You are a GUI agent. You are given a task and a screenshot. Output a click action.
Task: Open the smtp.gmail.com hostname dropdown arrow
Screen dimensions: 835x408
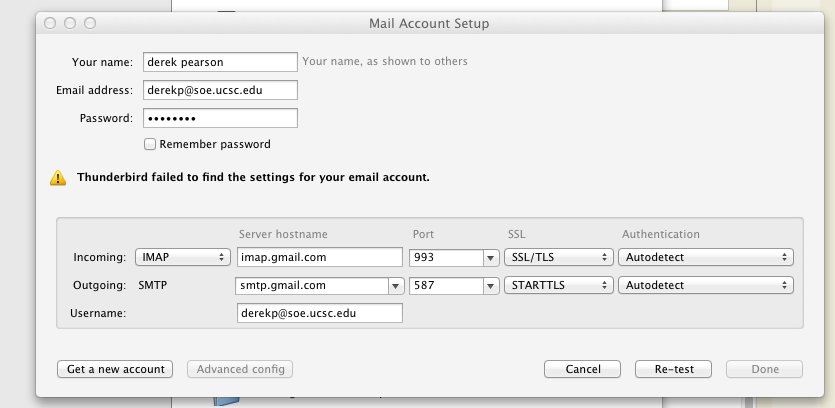395,286
